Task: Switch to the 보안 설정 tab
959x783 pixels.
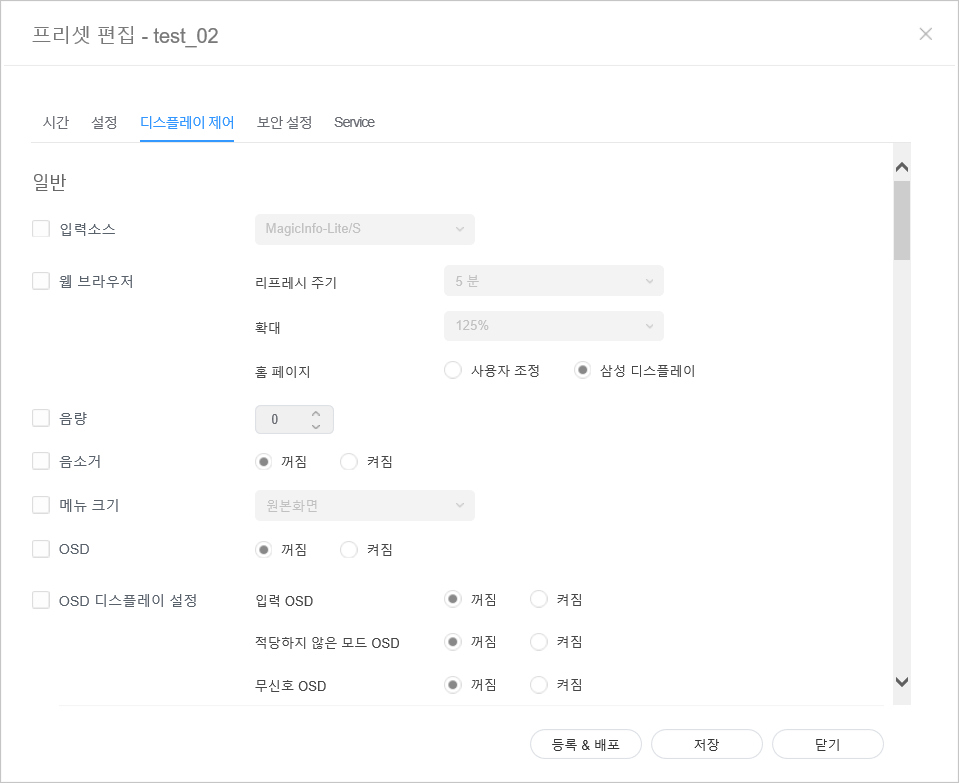Action: point(284,122)
